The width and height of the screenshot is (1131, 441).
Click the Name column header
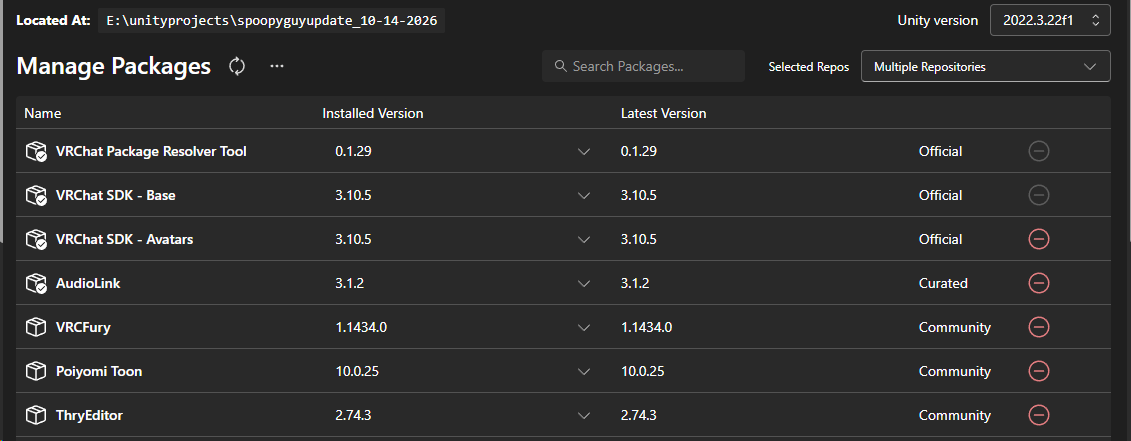43,113
